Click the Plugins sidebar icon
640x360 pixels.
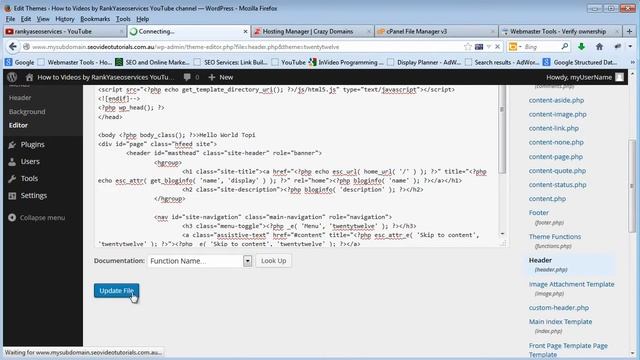12,144
